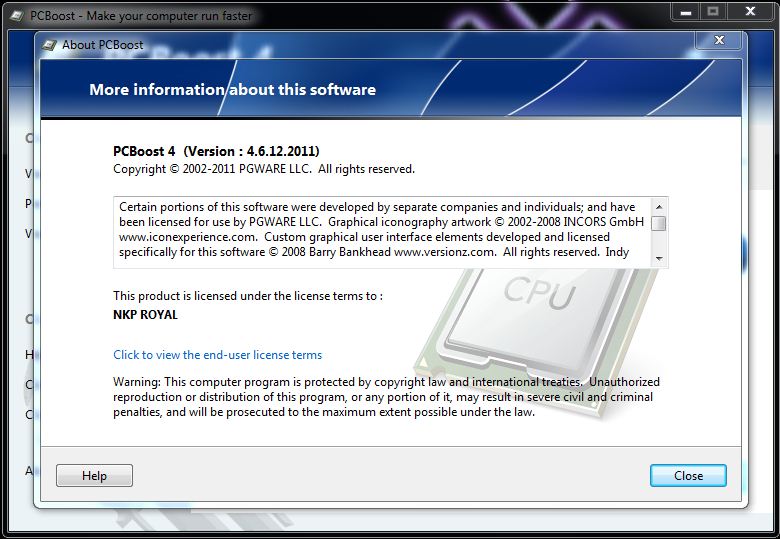
Task: Click the PCBoost main window title icon
Action: [16, 16]
